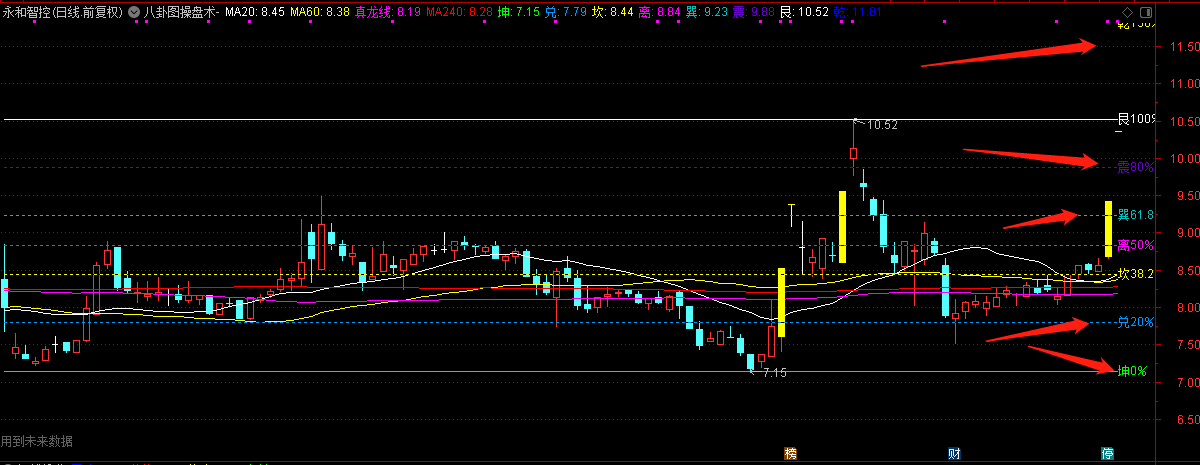Click the 用到未来数据 warning text
The image size is (1200, 465).
click(x=37, y=441)
